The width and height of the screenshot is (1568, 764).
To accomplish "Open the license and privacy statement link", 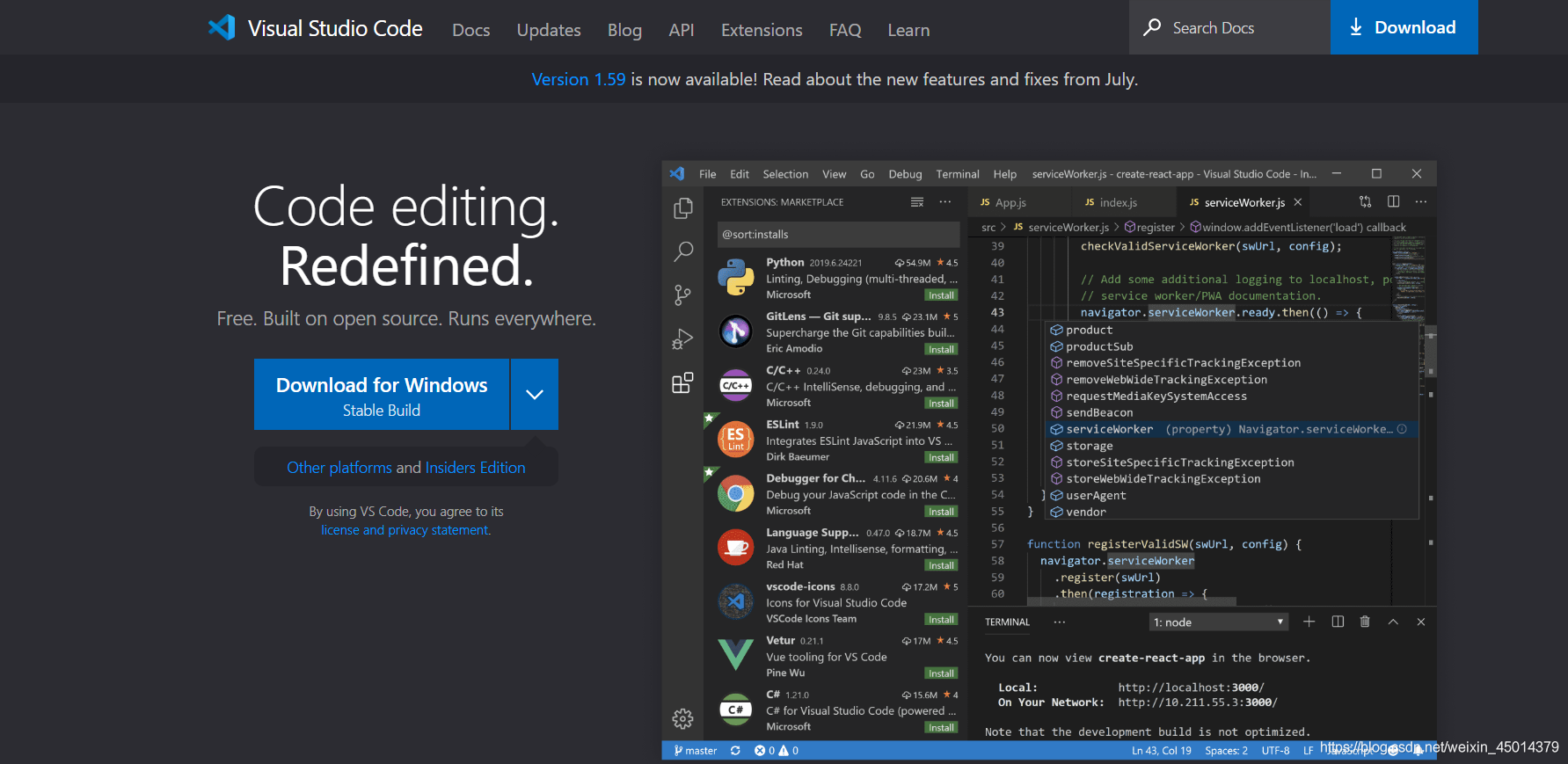I will [405, 530].
